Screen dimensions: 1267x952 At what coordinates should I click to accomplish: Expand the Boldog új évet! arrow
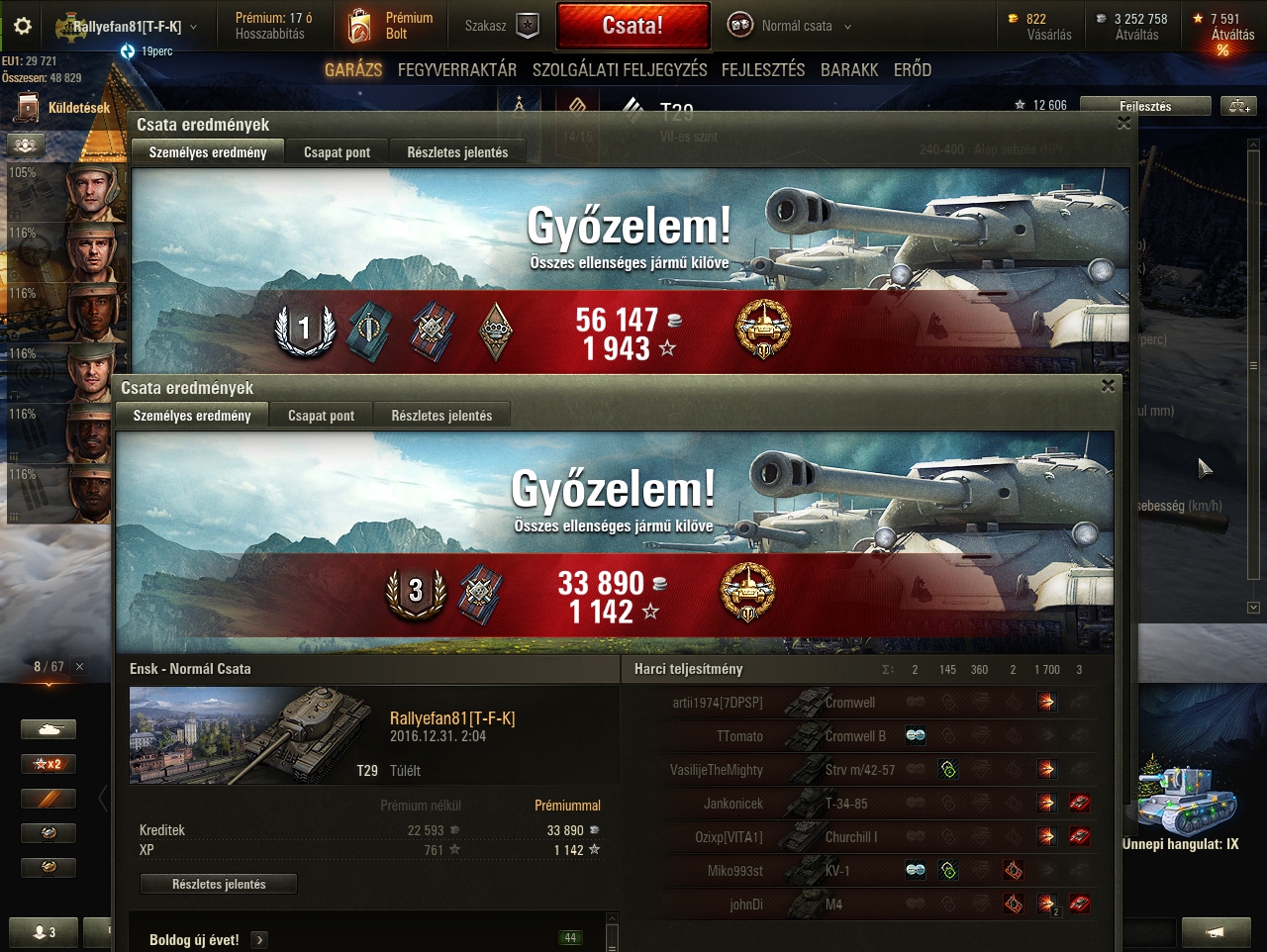[x=259, y=940]
